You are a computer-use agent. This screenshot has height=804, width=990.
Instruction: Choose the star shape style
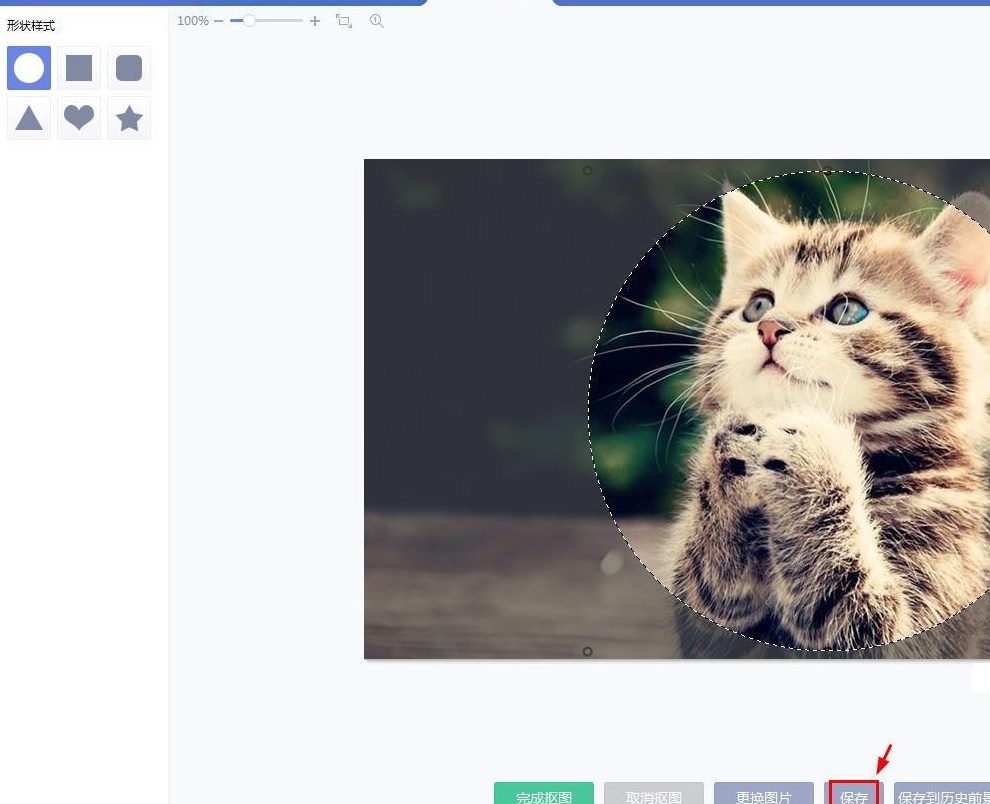tap(129, 118)
